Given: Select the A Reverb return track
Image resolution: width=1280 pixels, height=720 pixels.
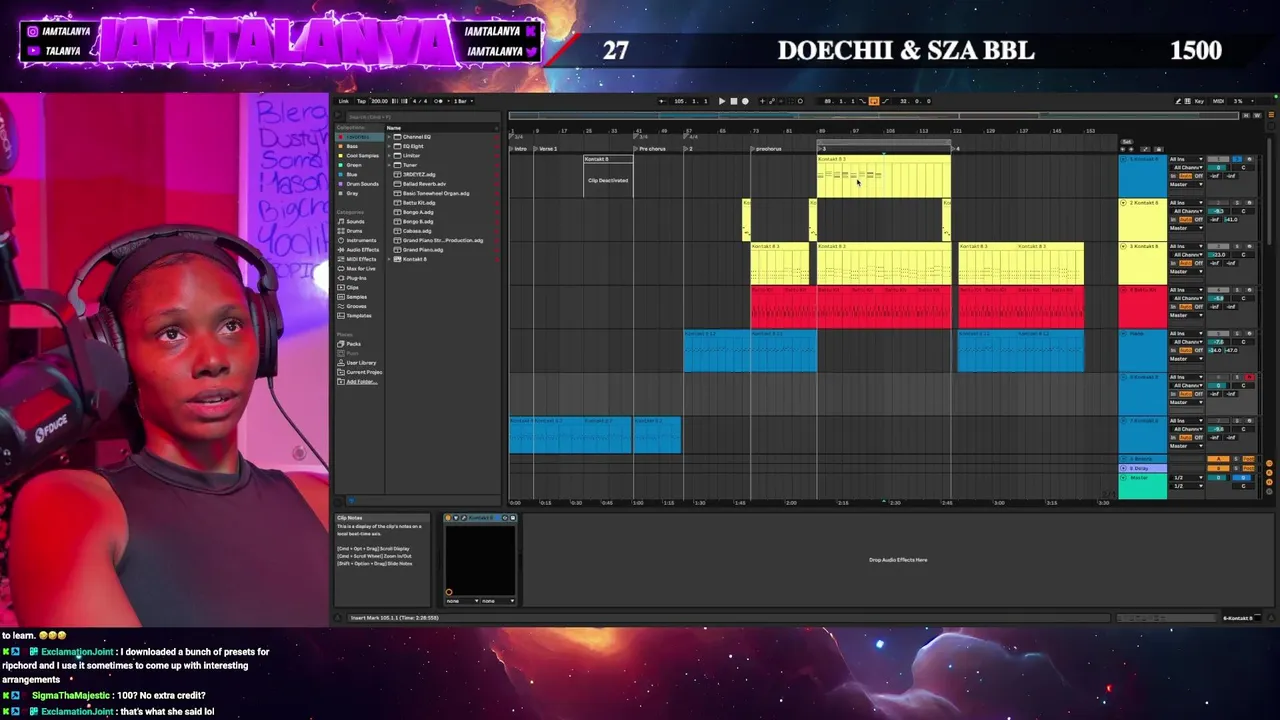Looking at the screenshot, I should point(1142,459).
